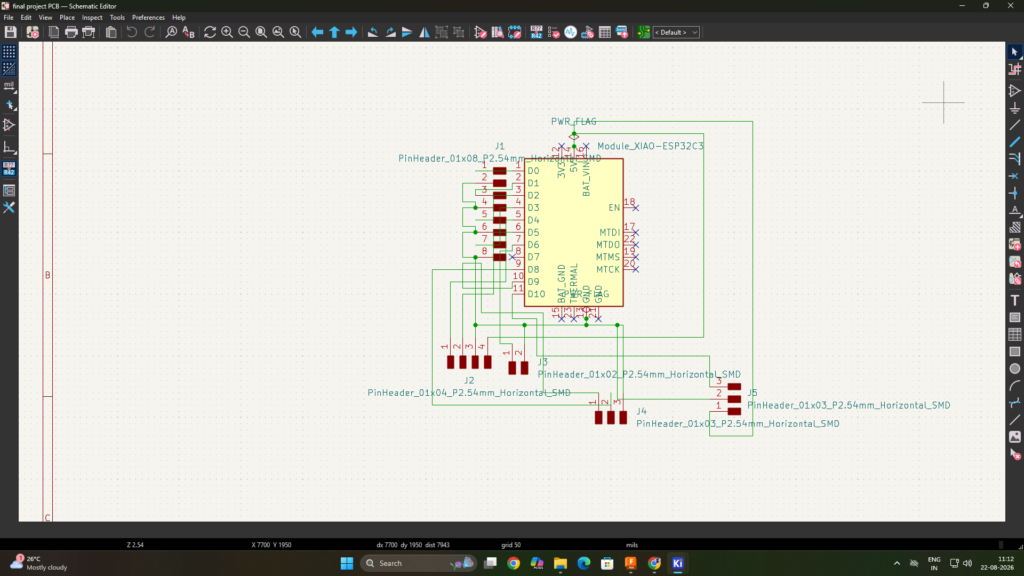Viewport: 1024px width, 576px height.
Task: Click the Module_XIAO-ESP32C3 symbol label
Action: (650, 146)
